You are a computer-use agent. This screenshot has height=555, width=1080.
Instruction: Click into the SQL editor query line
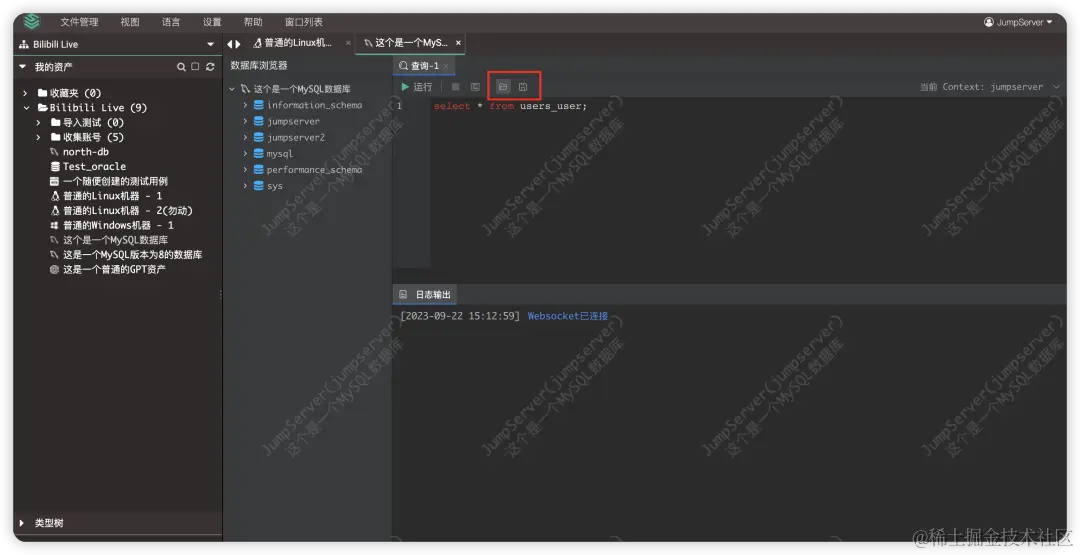click(510, 106)
